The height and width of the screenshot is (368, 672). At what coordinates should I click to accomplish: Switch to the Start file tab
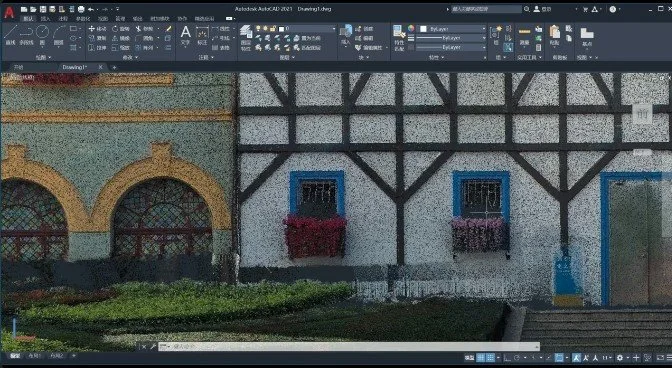click(x=19, y=67)
